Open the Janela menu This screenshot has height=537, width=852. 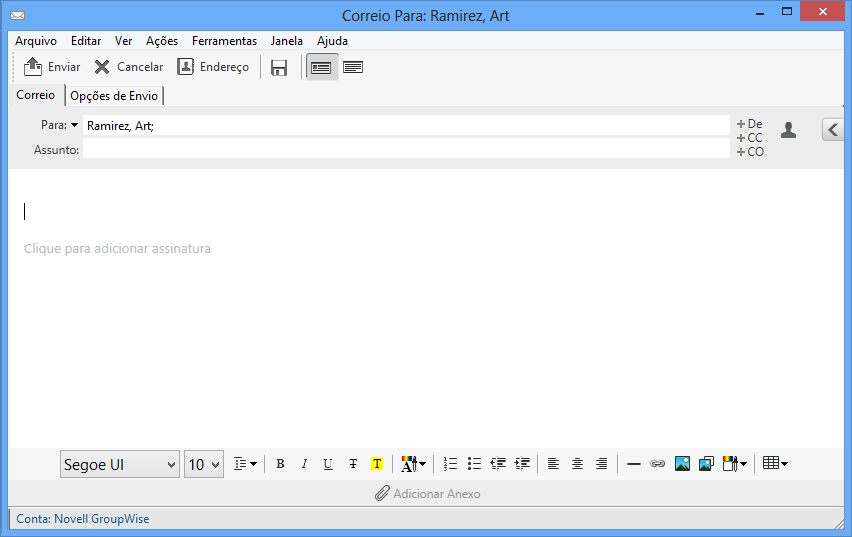pyautogui.click(x=286, y=41)
